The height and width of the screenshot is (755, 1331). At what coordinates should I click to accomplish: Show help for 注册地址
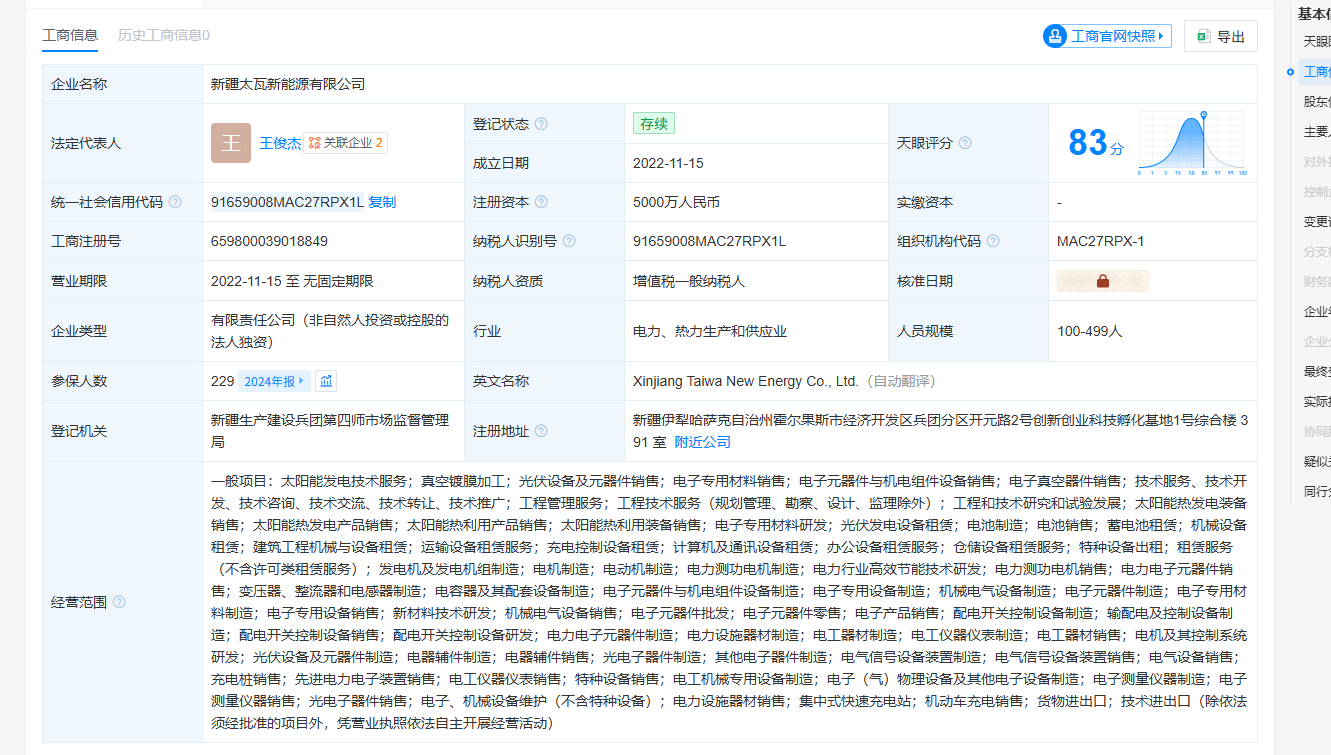tap(541, 431)
